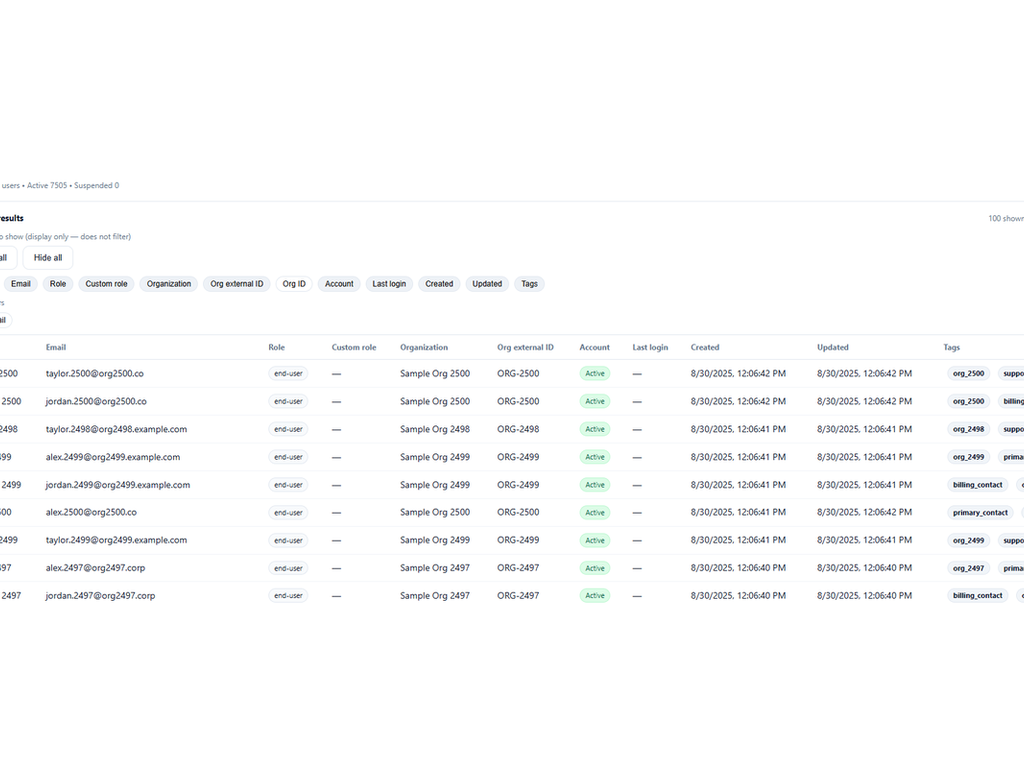
Task: Toggle the Role column visibility chip
Action: click(58, 284)
